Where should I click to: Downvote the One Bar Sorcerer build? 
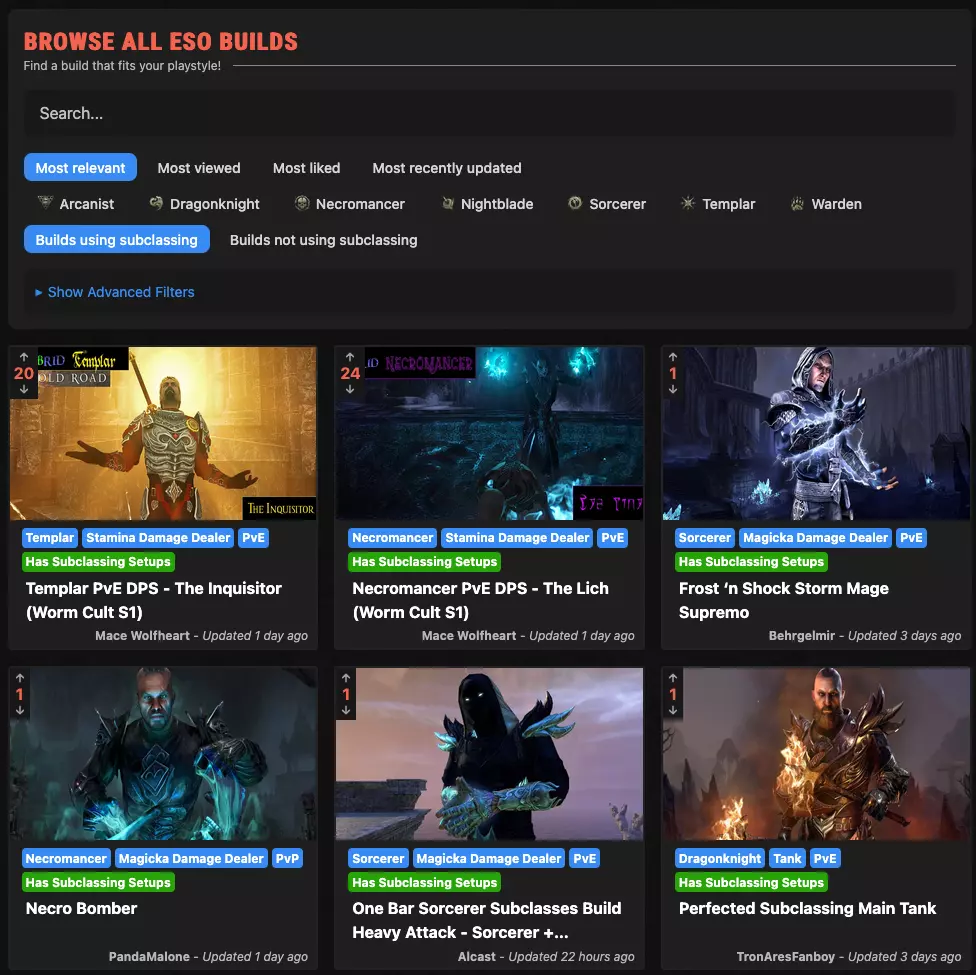pyautogui.click(x=346, y=710)
